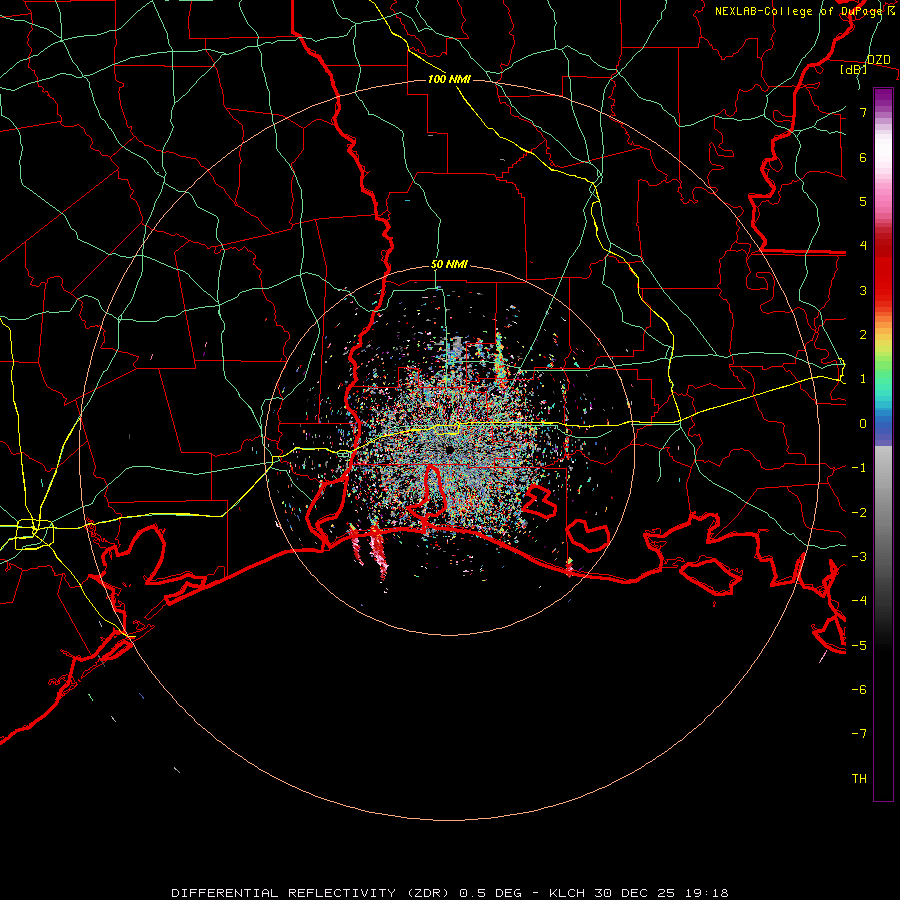This screenshot has height=900, width=900.
Task: Click the KLCH 30 DEC 25 19:18 timestamp
Action: (x=639, y=893)
